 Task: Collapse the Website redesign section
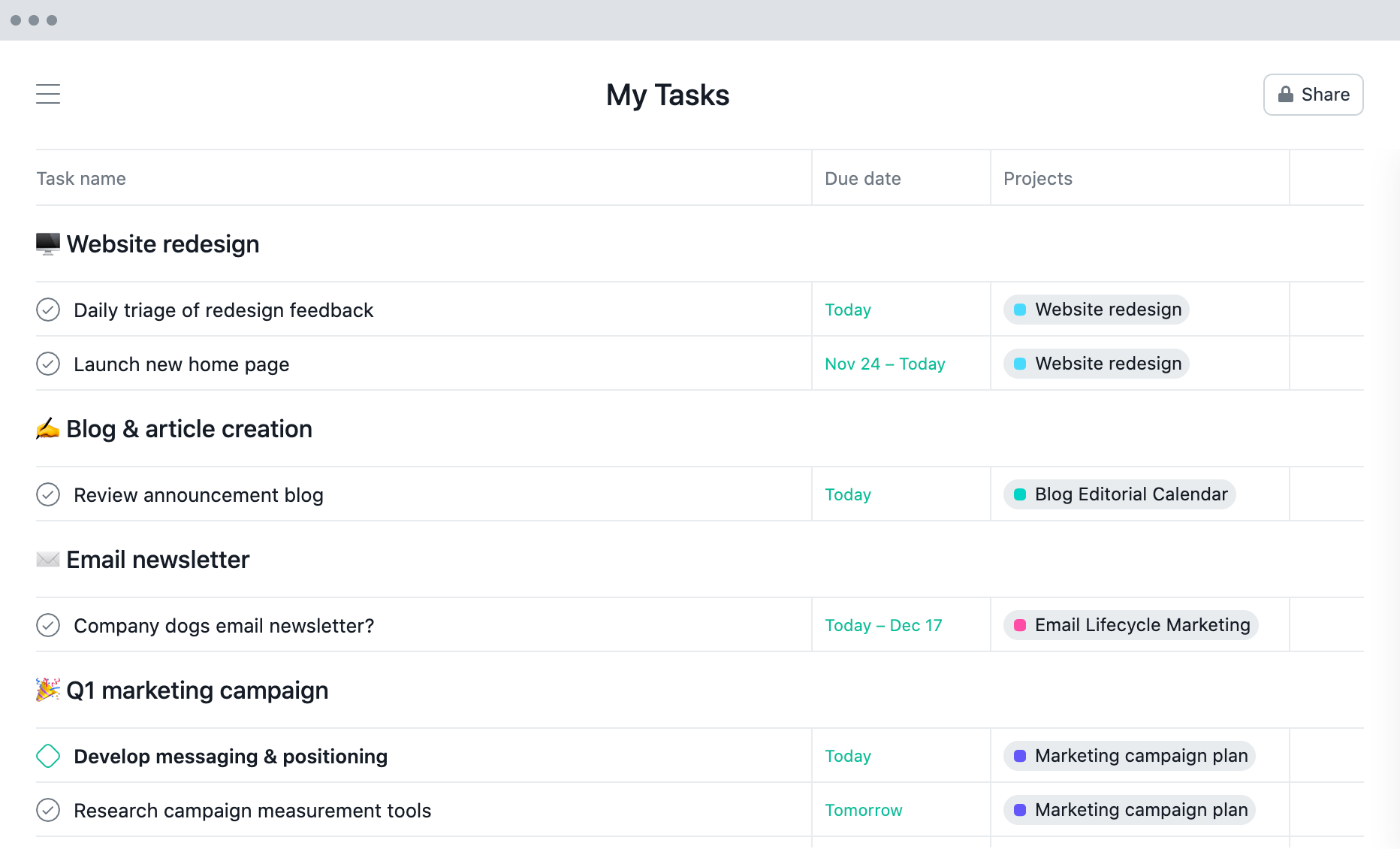point(163,243)
